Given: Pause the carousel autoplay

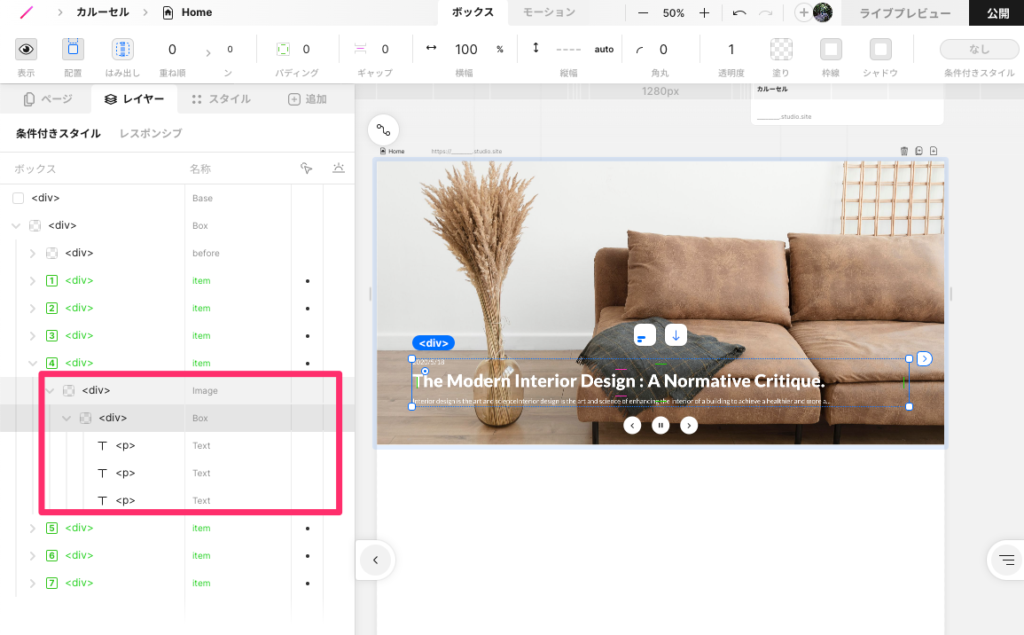Looking at the screenshot, I should click(x=660, y=425).
